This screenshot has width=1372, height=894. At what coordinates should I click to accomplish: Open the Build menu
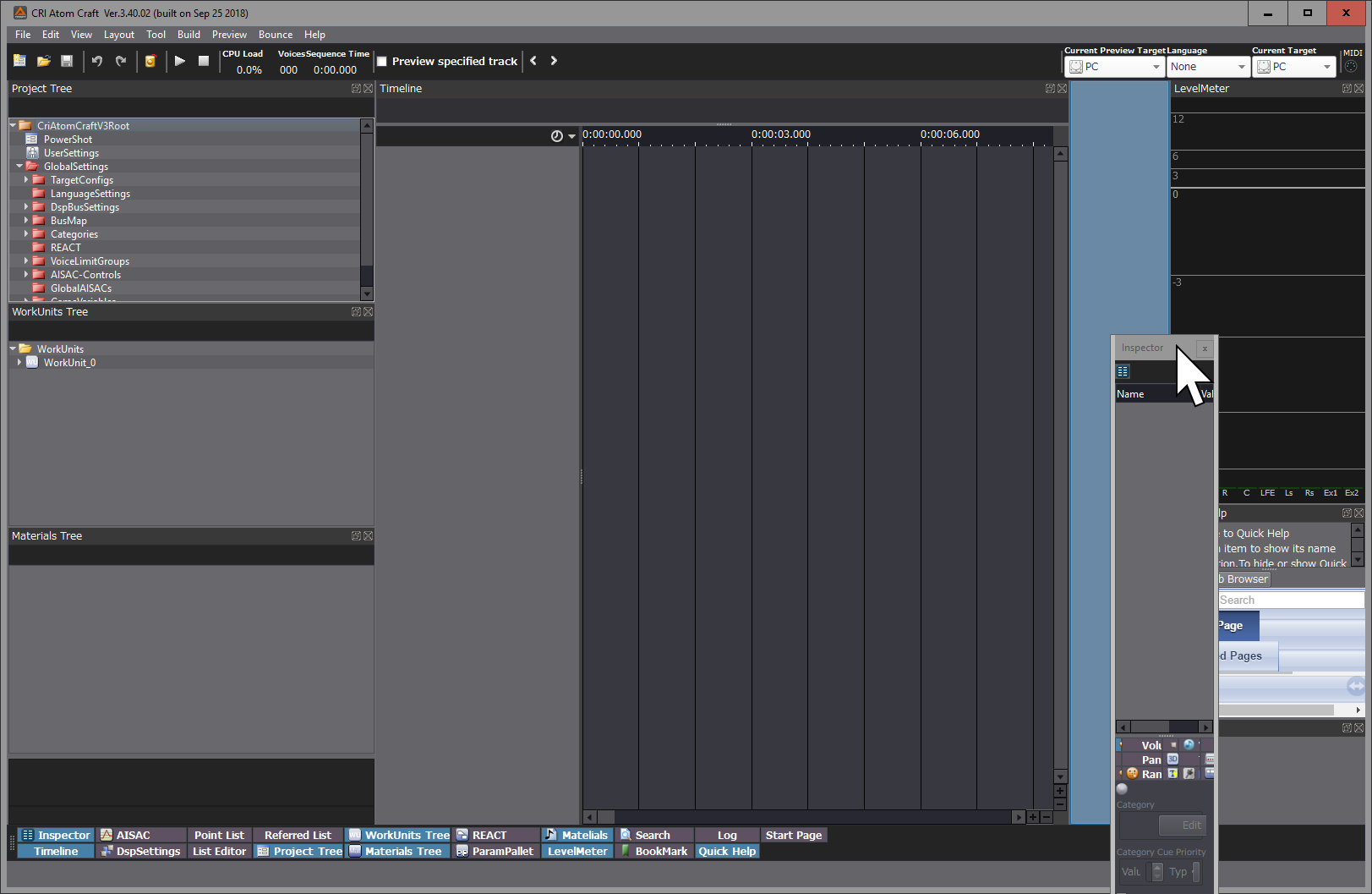(189, 35)
